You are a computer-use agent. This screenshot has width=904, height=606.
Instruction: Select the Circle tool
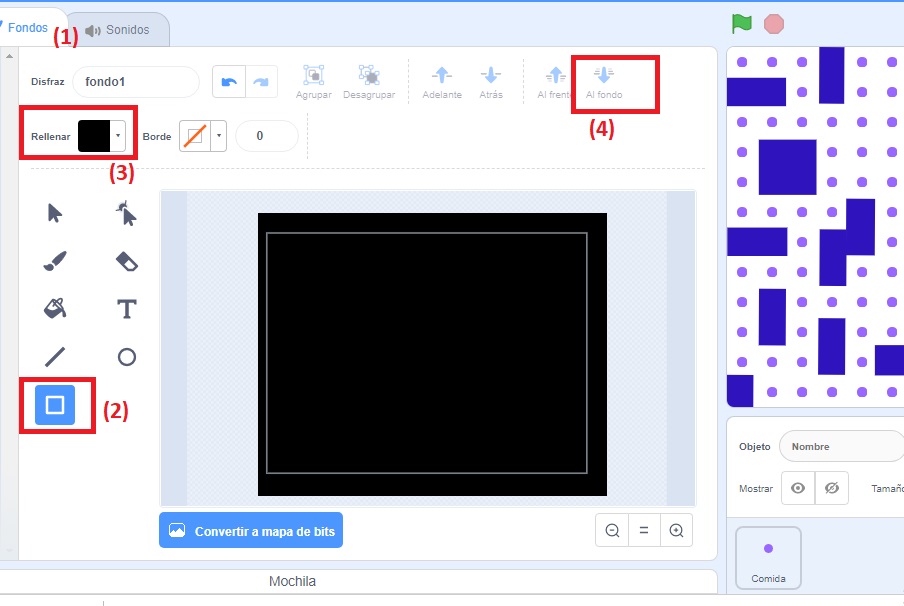[x=126, y=356]
